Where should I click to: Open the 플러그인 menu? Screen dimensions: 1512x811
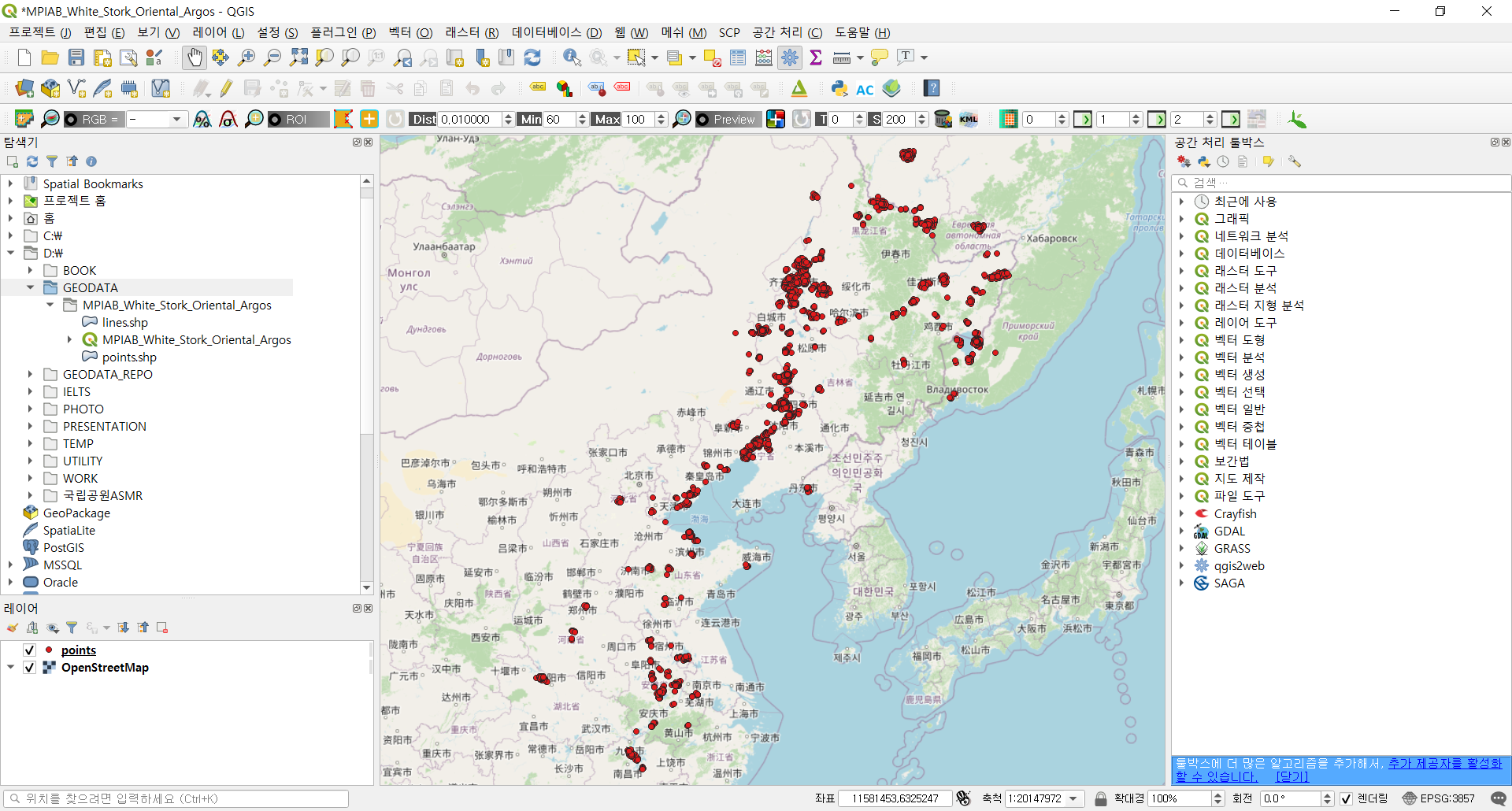pos(343,32)
